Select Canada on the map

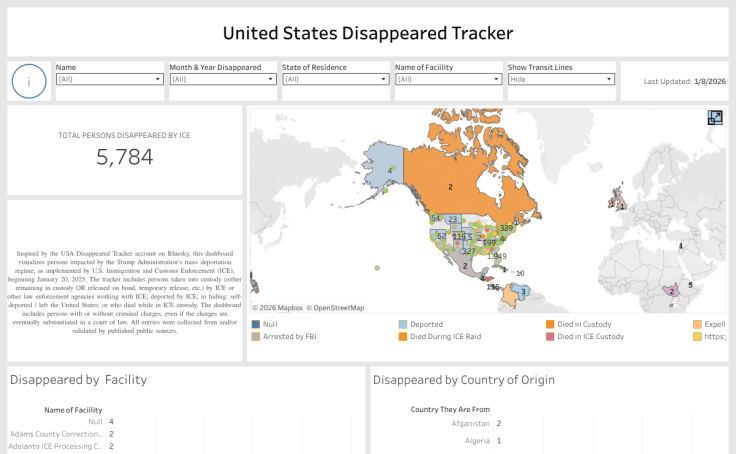coord(470,180)
